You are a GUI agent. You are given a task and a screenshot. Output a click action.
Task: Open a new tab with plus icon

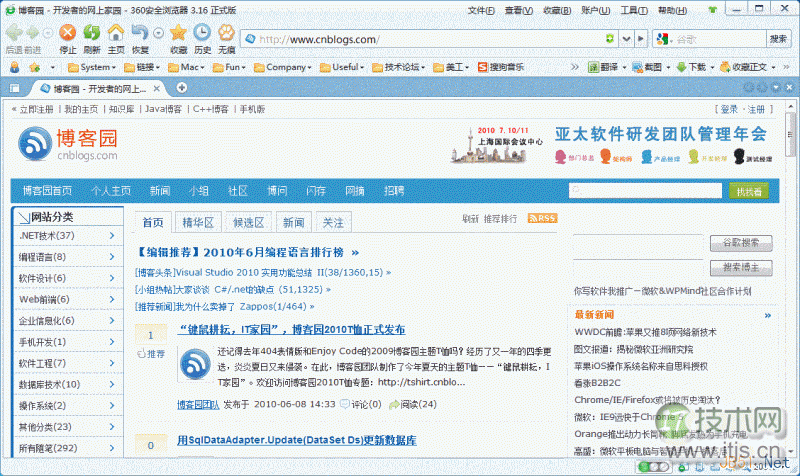(x=182, y=88)
